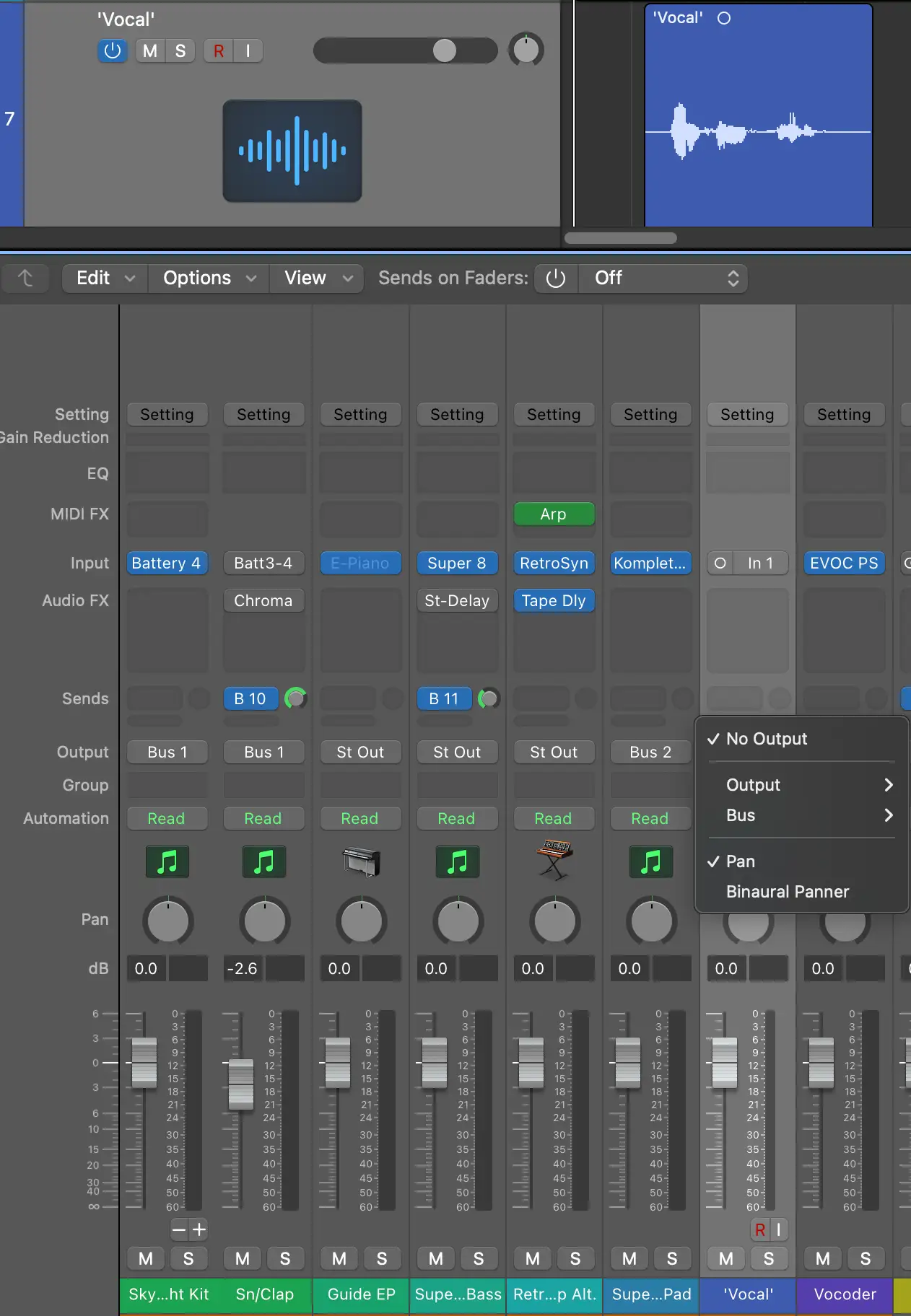Mute the Sn/Clap channel strip
Screen dimensions: 911x1316
click(243, 1258)
